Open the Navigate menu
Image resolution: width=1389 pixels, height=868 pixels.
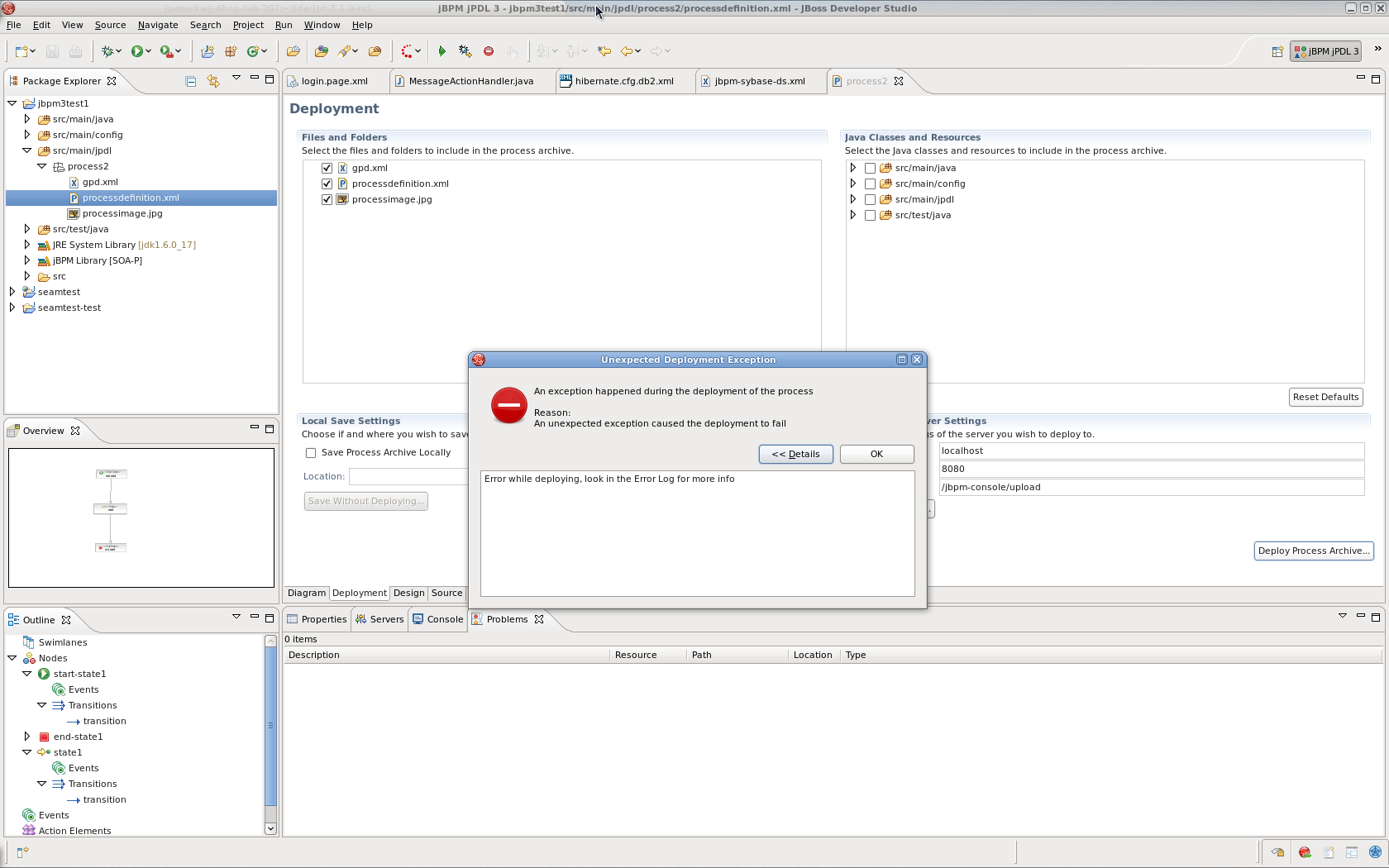point(157,25)
